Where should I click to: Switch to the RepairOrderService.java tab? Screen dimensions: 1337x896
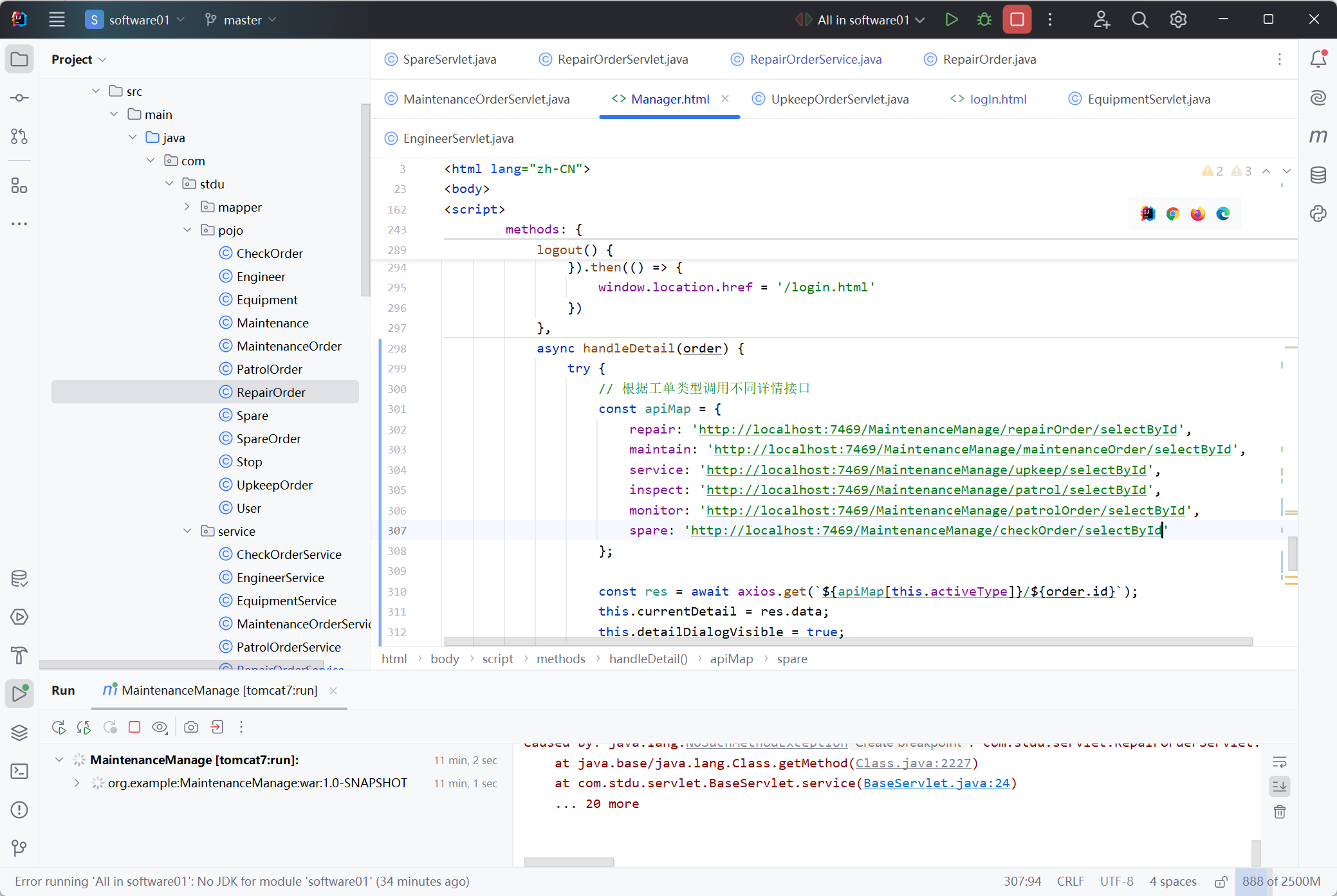(x=815, y=60)
